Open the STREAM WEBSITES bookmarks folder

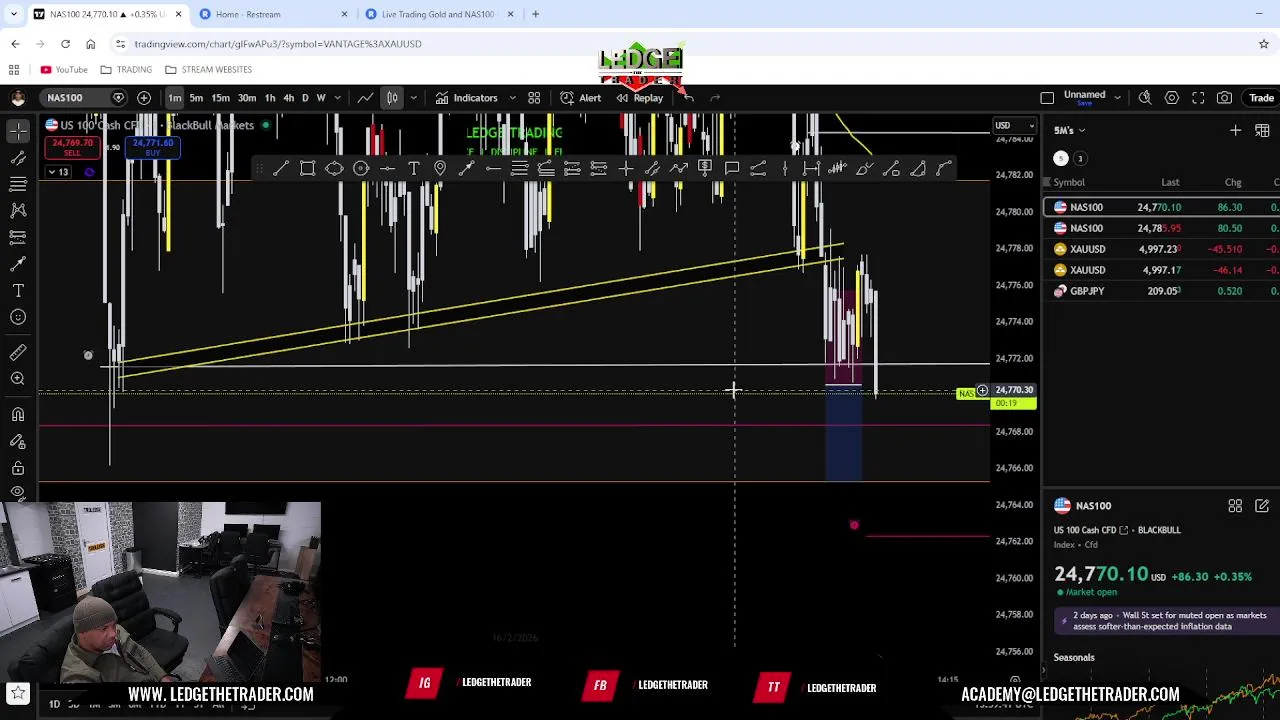(x=208, y=70)
